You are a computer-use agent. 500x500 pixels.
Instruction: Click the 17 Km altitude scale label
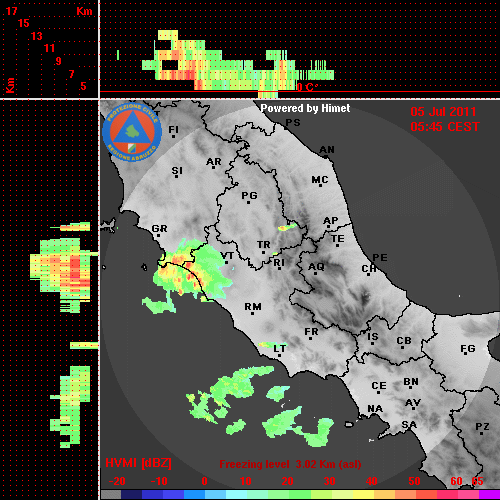(x=11, y=11)
